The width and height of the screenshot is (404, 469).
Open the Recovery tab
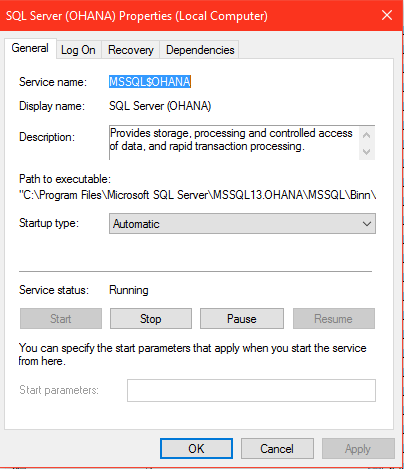[x=131, y=50]
